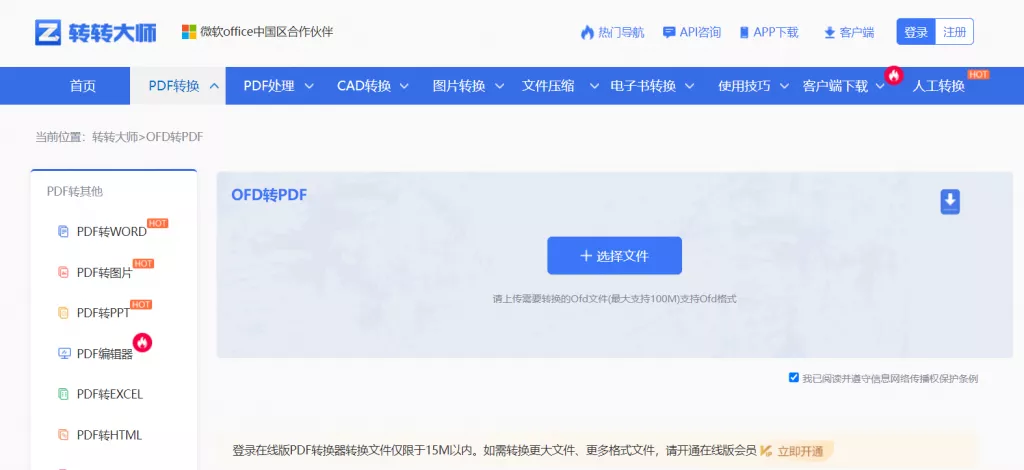Open the PDF处理 menu
This screenshot has height=470, width=1024.
[x=269, y=86]
